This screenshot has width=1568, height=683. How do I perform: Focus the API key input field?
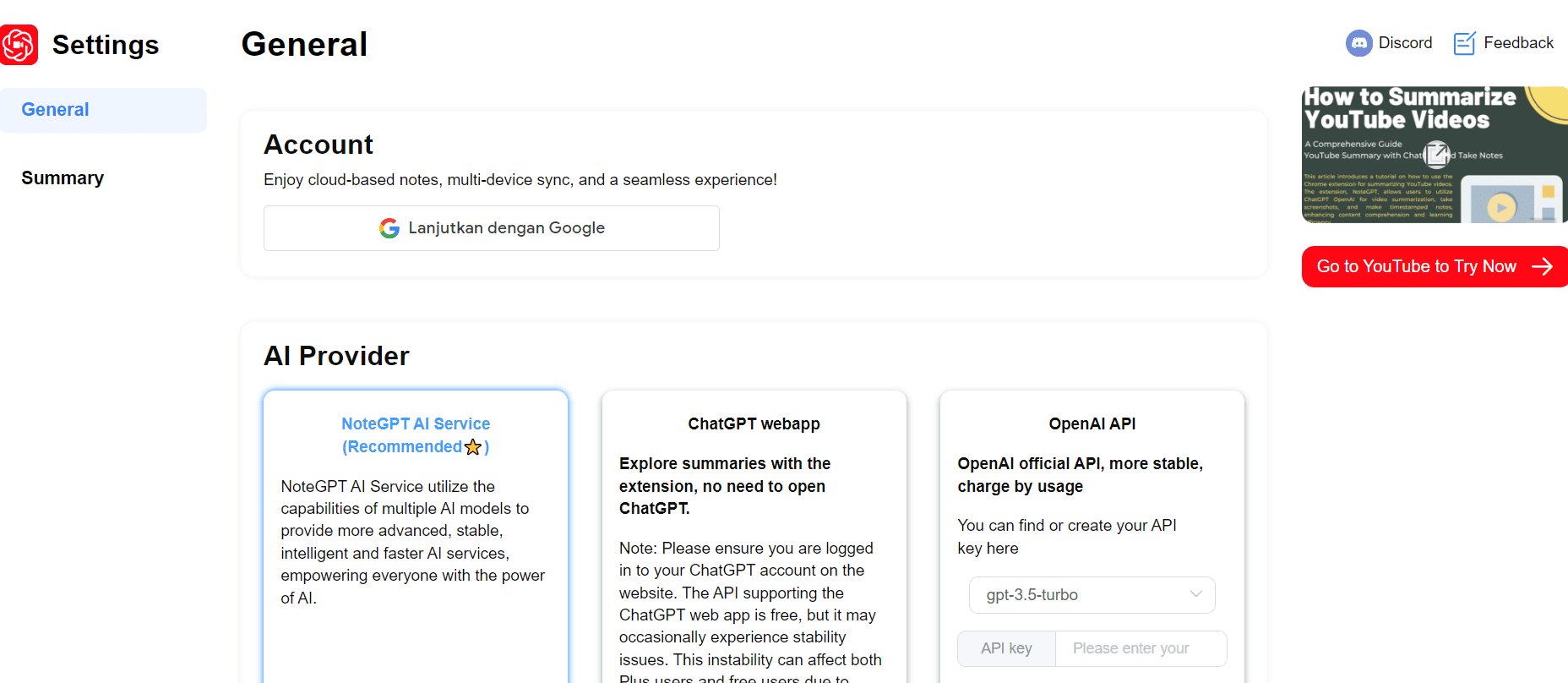[x=1141, y=648]
